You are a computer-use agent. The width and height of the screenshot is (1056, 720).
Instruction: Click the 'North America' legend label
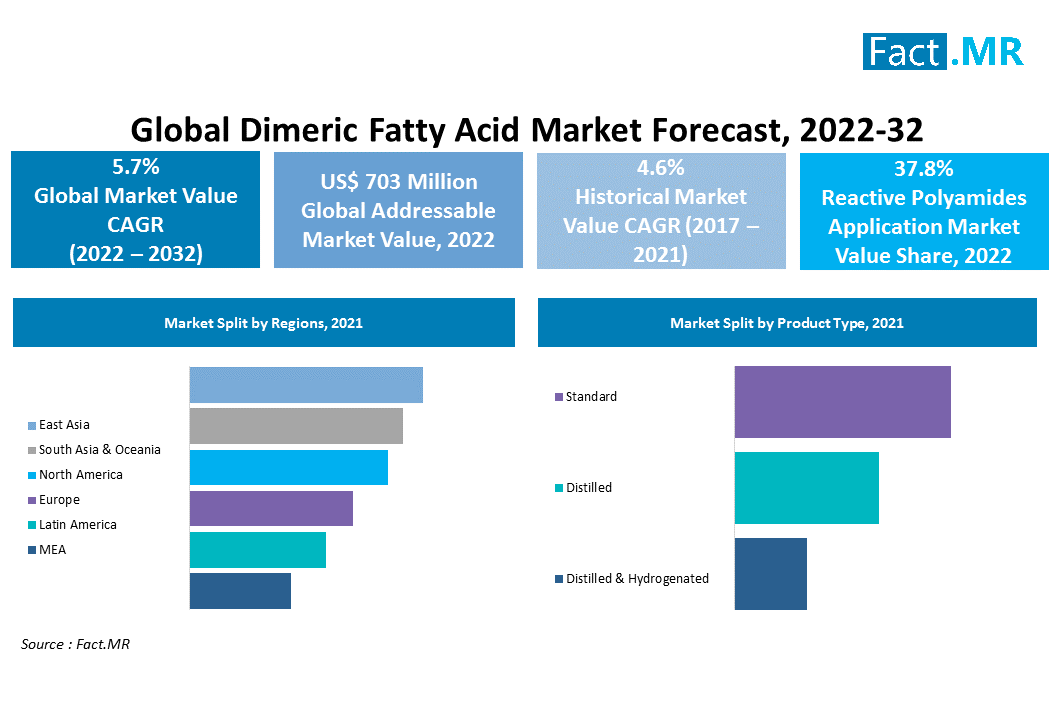(81, 475)
